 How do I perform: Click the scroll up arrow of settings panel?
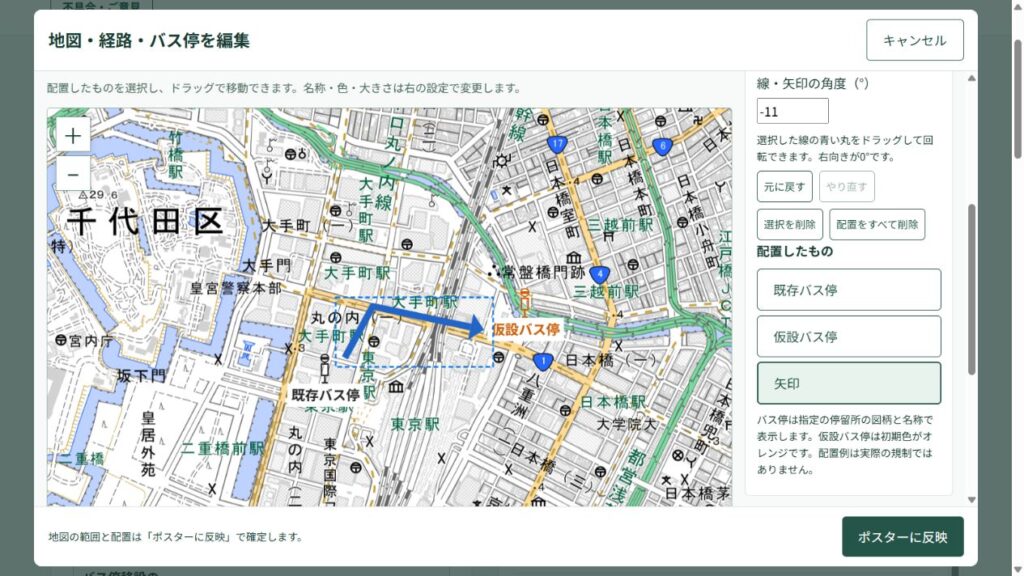971,78
